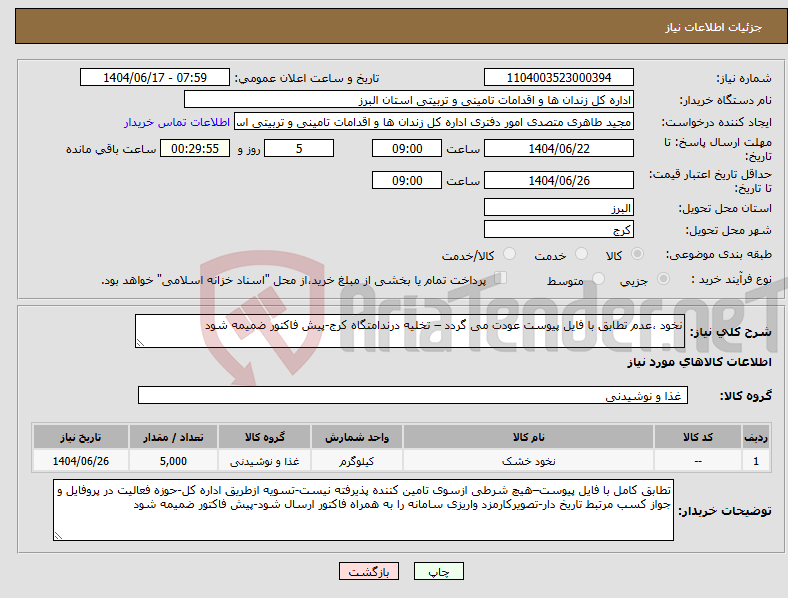Click the ردیف column header
788x598 pixels.
(x=756, y=437)
